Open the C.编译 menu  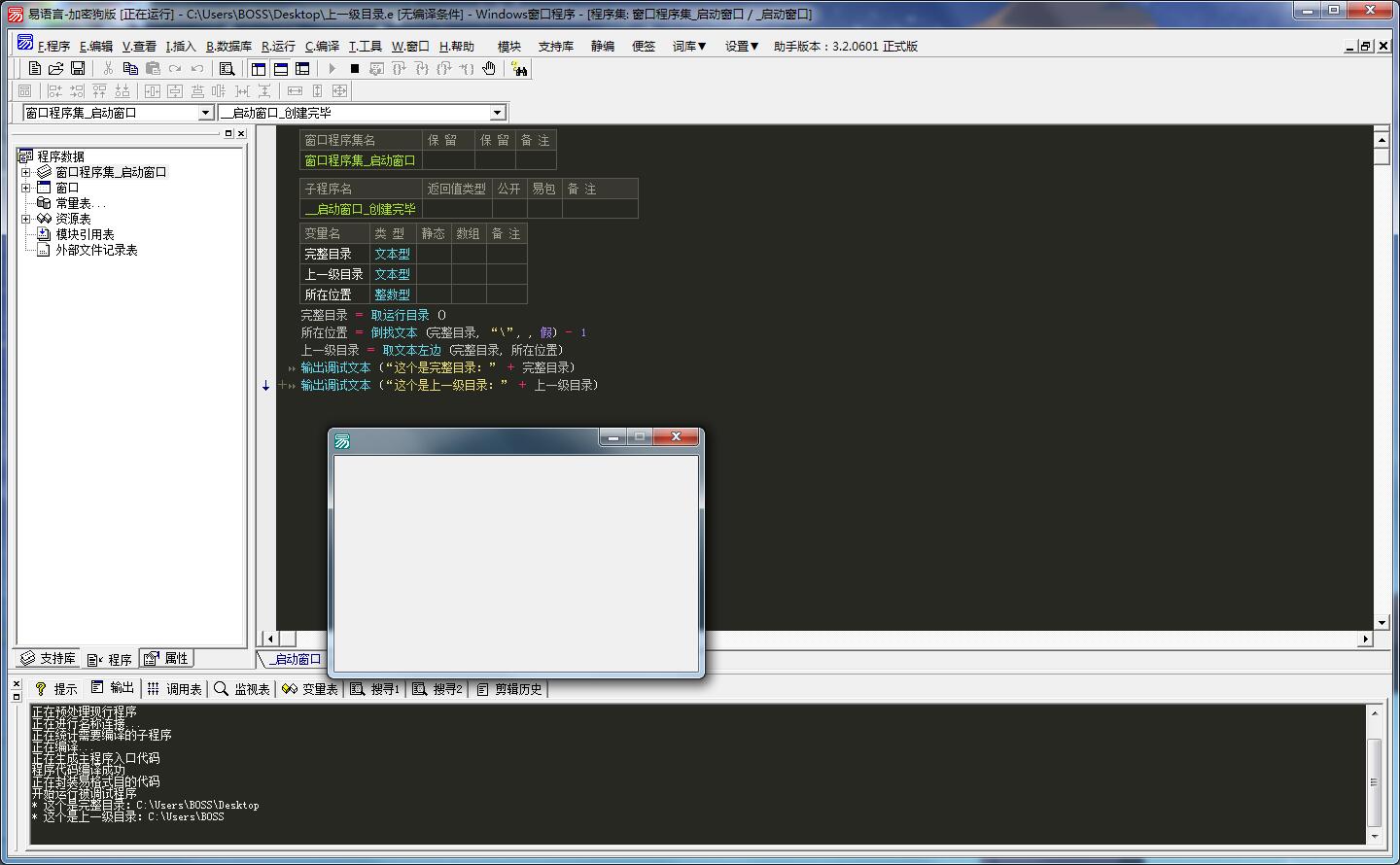click(322, 46)
